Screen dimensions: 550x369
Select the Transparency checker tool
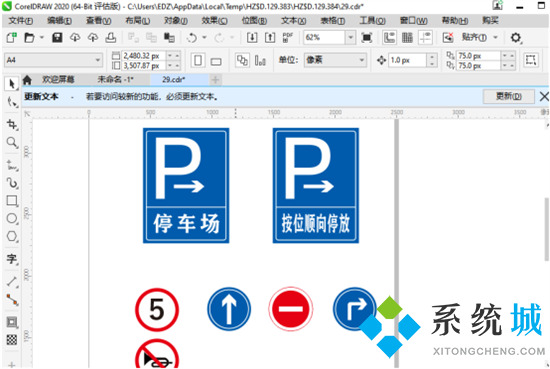(12, 340)
